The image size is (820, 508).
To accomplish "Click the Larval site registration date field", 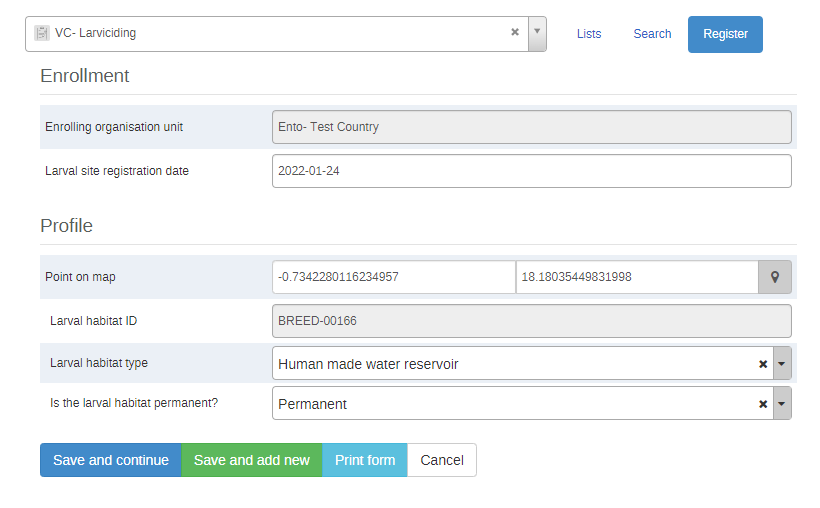I will (531, 171).
